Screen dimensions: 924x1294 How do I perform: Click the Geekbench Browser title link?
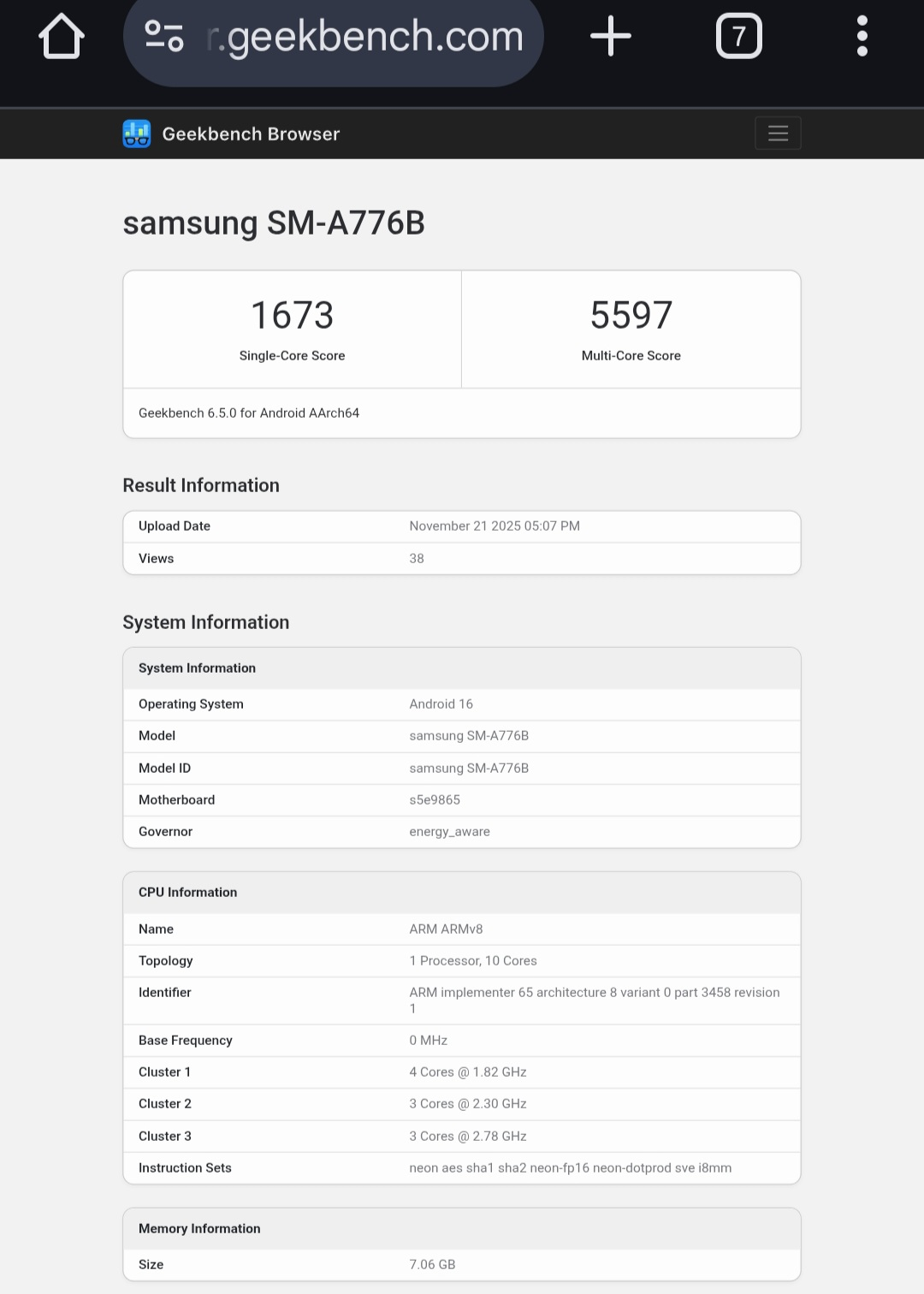coord(251,134)
